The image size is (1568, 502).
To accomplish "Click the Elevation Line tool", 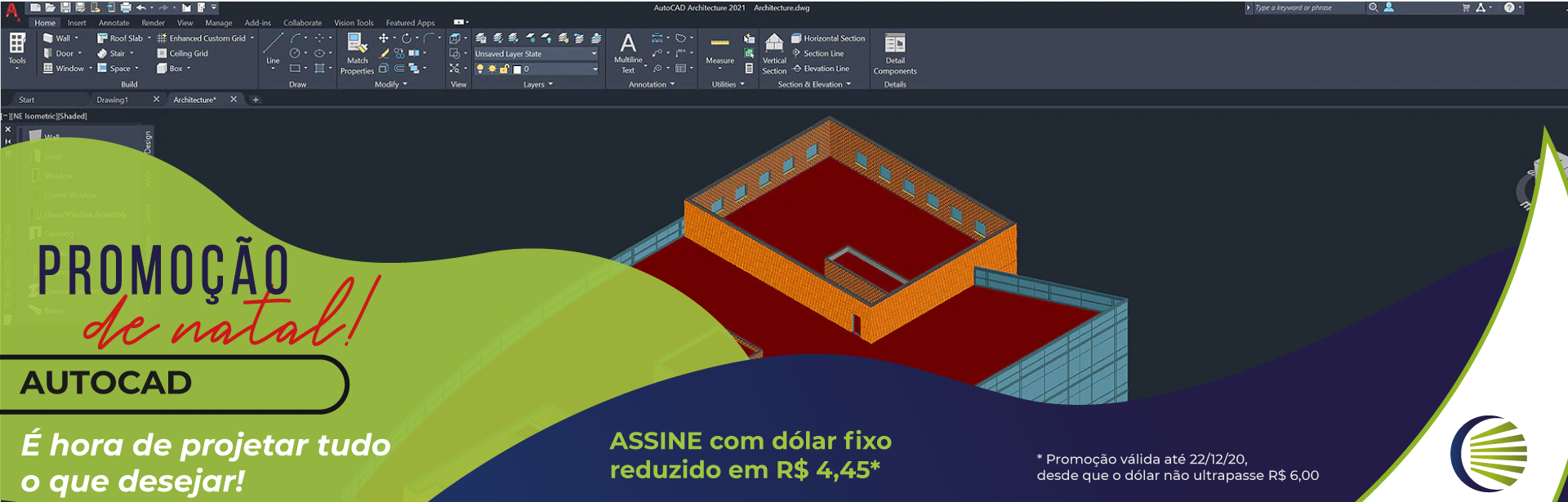I will coord(821,69).
